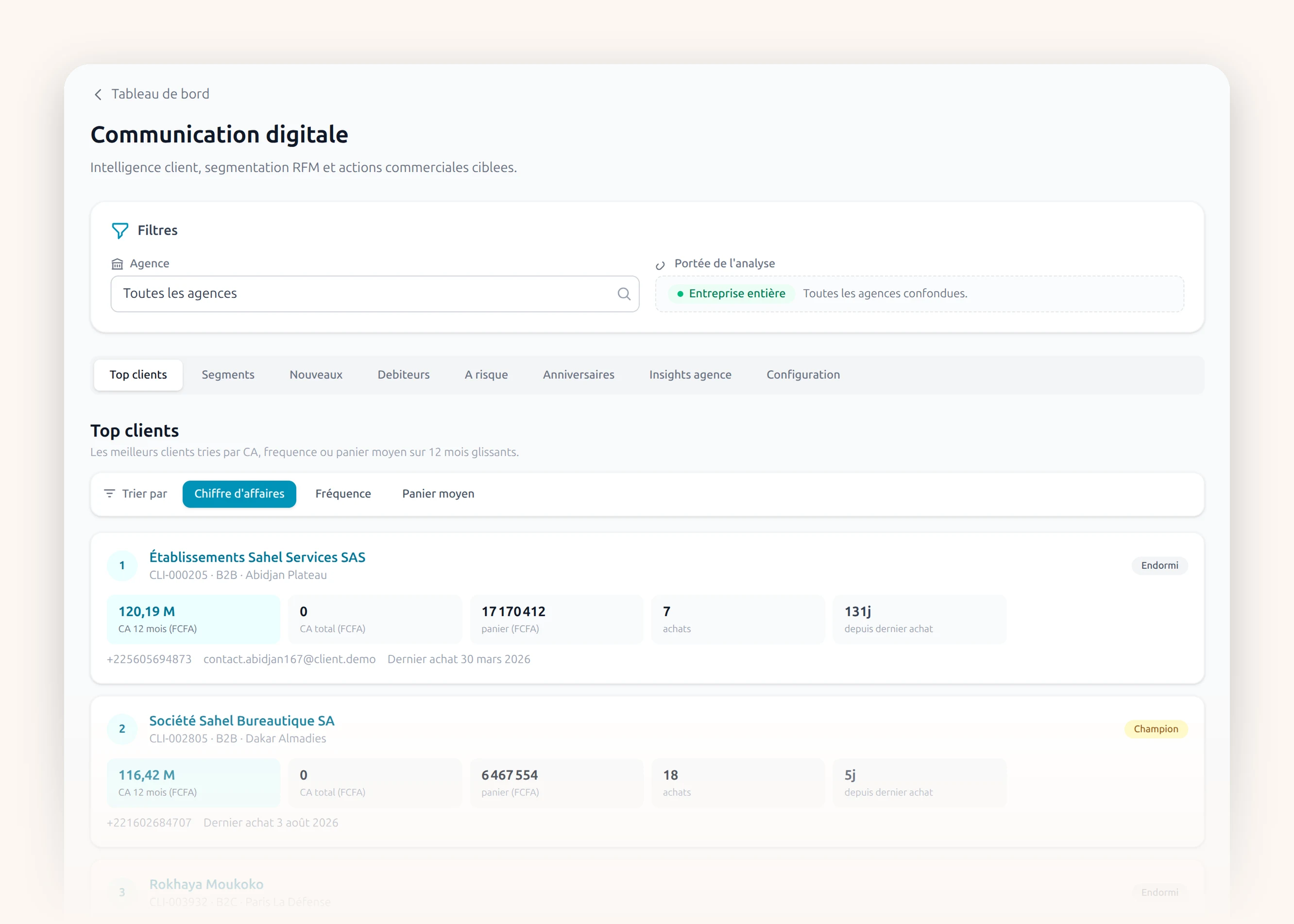Click the sort lines icon beside Trier par
Image resolution: width=1294 pixels, height=924 pixels.
click(x=109, y=493)
